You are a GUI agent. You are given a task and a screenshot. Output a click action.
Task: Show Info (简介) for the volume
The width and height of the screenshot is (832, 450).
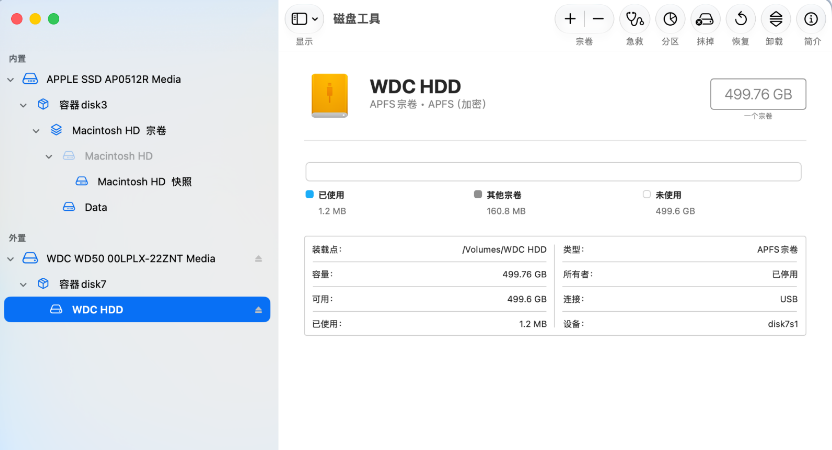click(811, 19)
